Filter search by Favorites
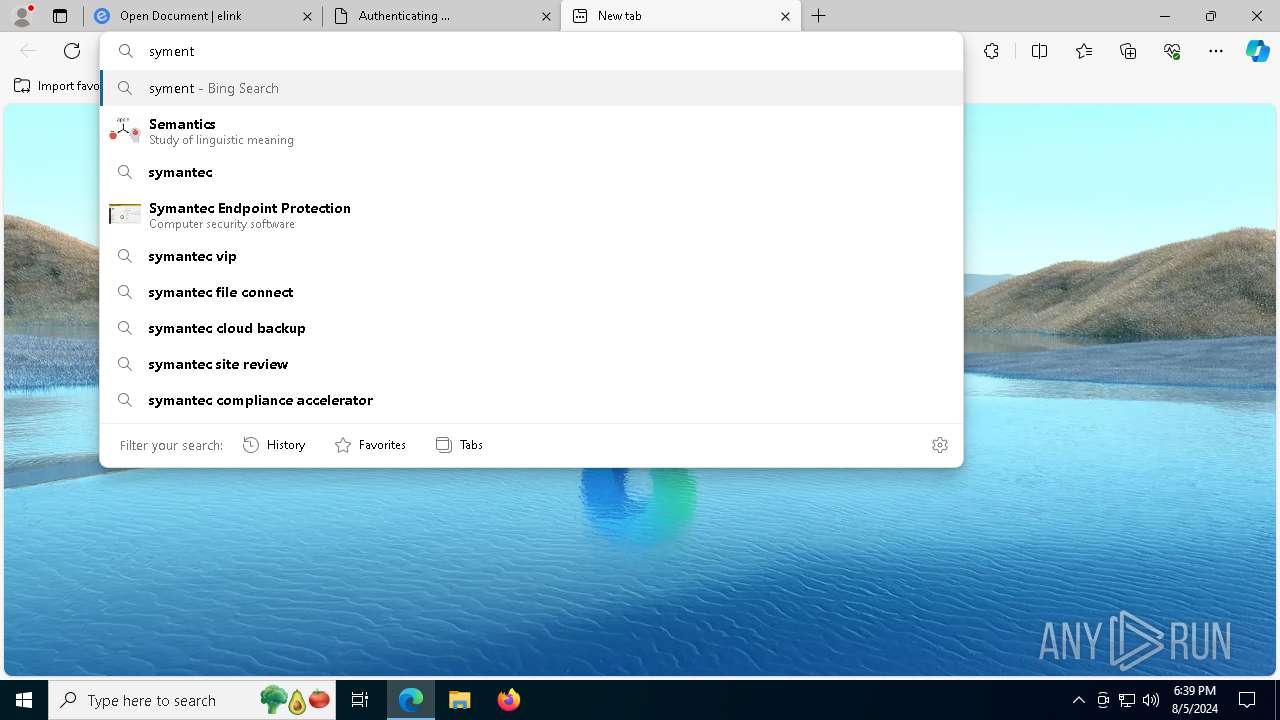The width and height of the screenshot is (1280, 720). pos(370,445)
